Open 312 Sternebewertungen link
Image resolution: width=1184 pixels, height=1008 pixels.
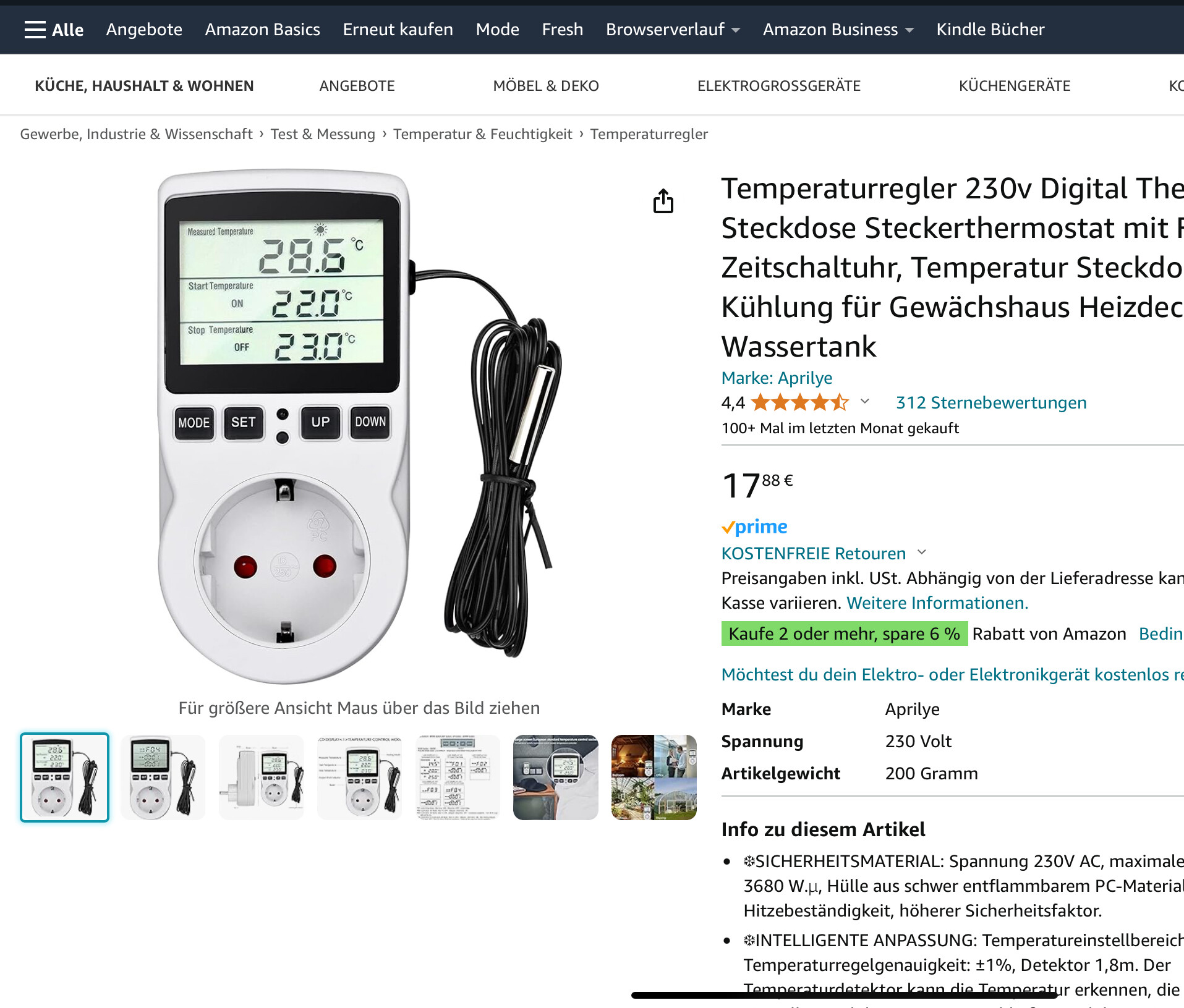point(991,403)
